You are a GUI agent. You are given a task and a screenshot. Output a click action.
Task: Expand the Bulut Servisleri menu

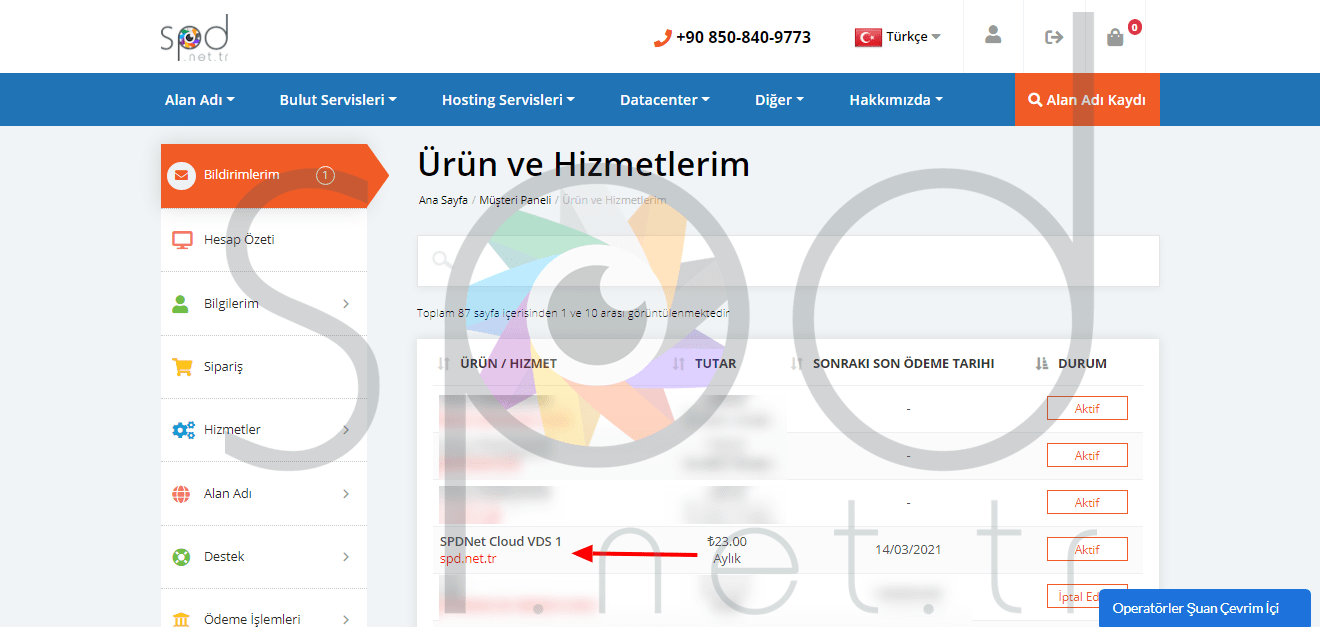click(x=338, y=99)
